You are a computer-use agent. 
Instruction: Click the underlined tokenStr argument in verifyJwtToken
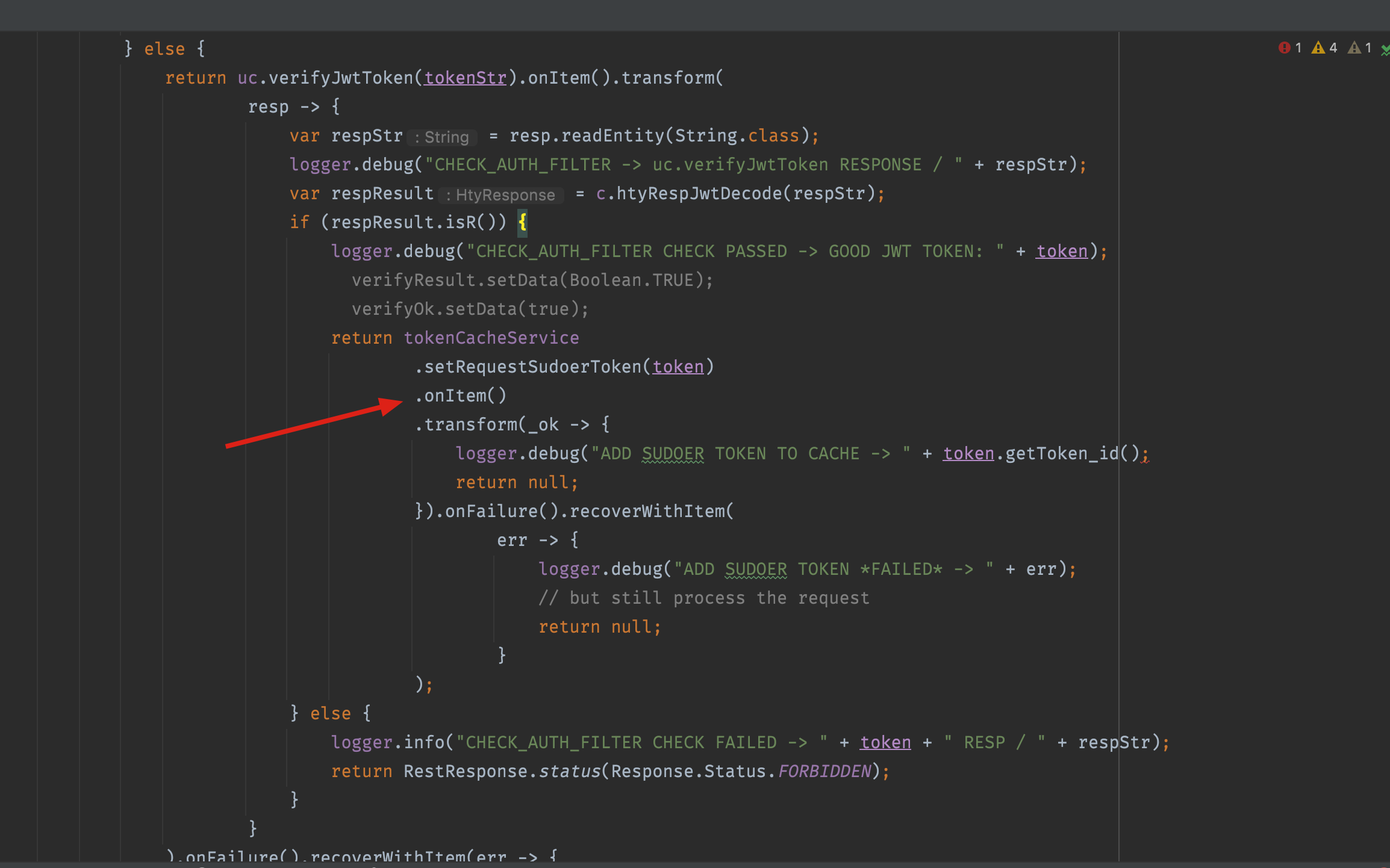pyautogui.click(x=465, y=78)
